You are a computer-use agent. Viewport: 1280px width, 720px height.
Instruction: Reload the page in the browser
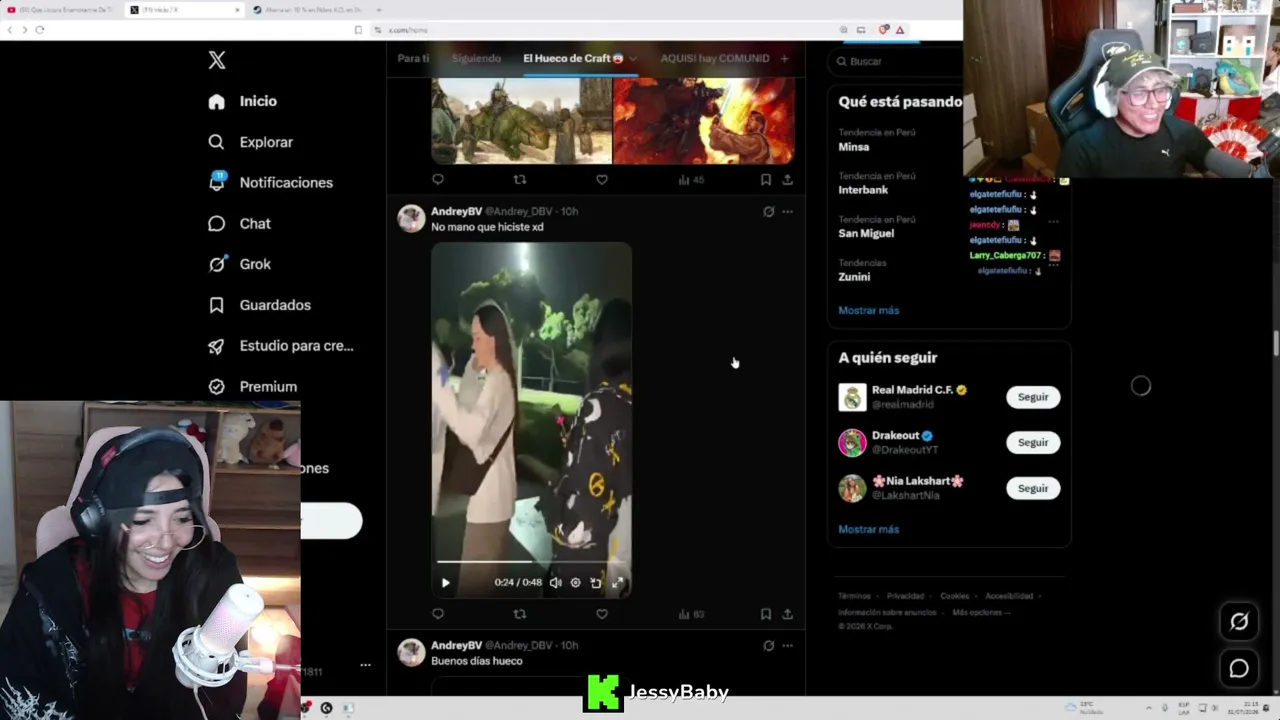tap(39, 30)
